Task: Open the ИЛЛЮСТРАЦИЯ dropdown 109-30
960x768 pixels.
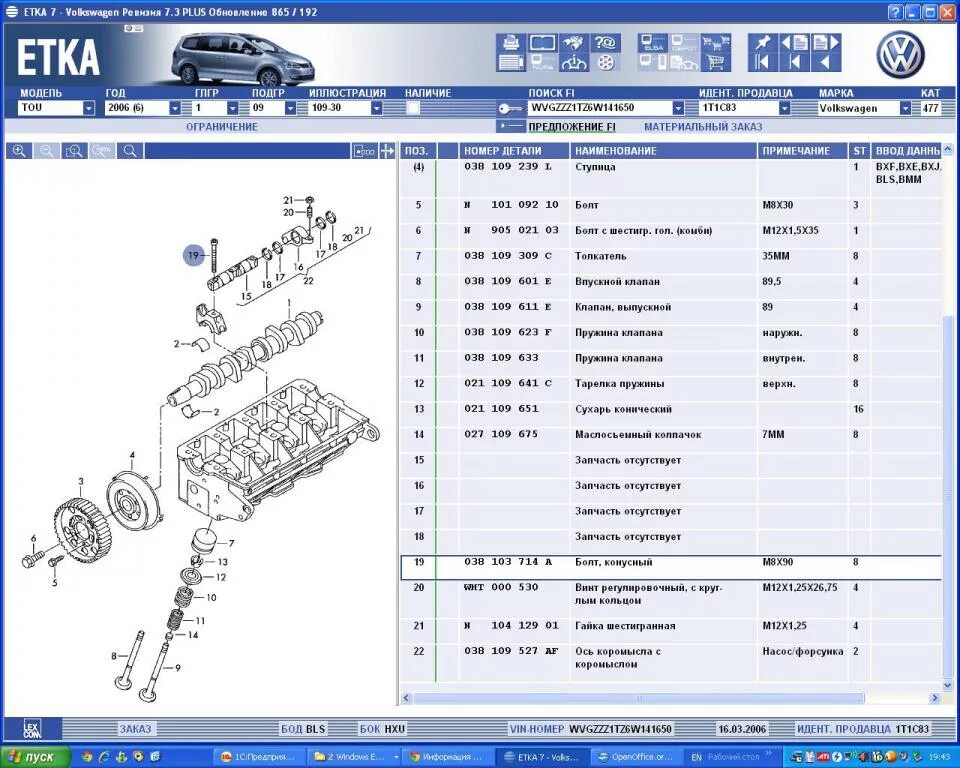Action: click(x=377, y=108)
